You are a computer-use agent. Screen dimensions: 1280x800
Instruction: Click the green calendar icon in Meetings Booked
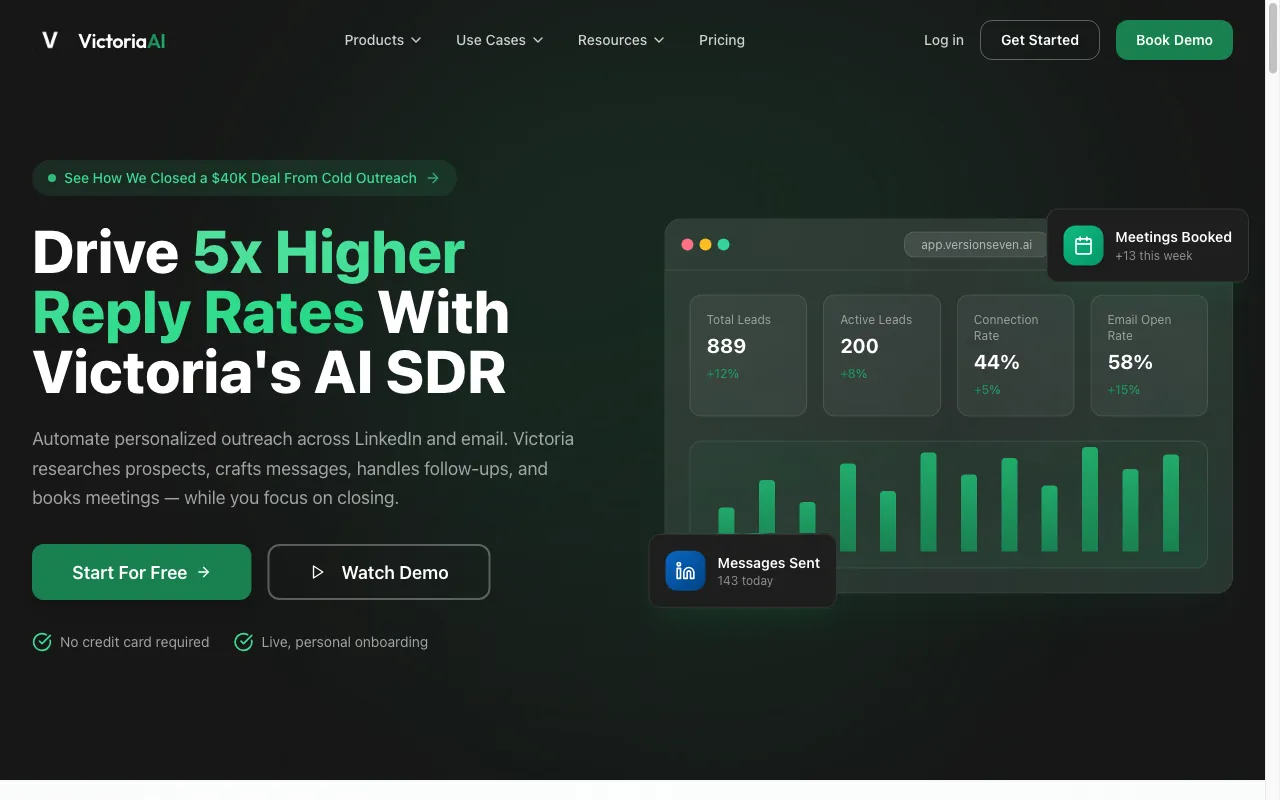tap(1083, 245)
